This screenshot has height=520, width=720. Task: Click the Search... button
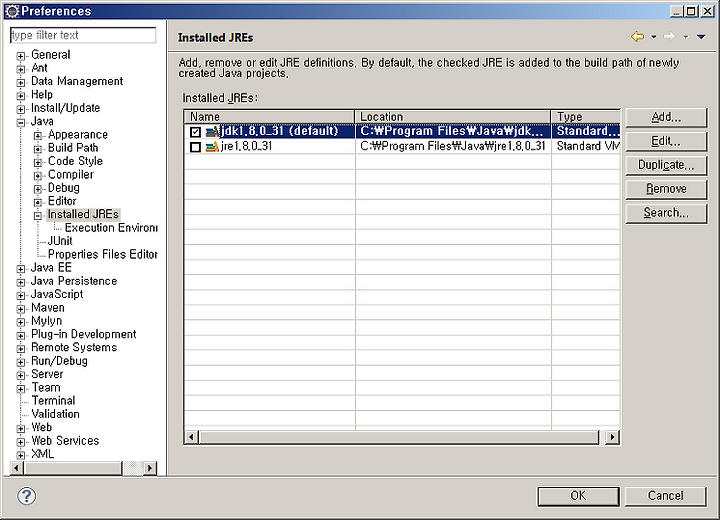pos(666,213)
